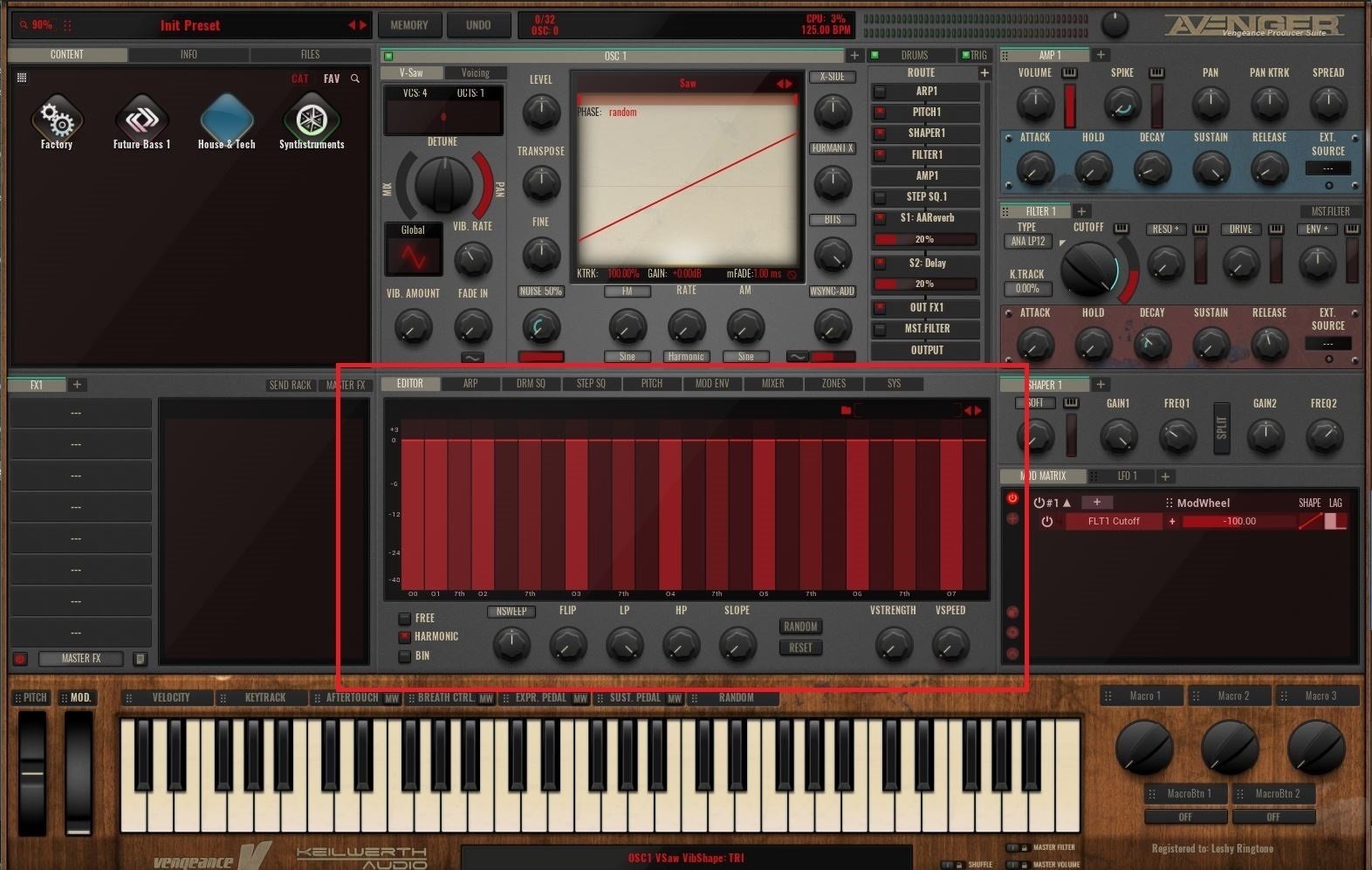Viewport: 1372px width, 870px height.
Task: Enable ARP1 in the route list
Action: [x=880, y=92]
